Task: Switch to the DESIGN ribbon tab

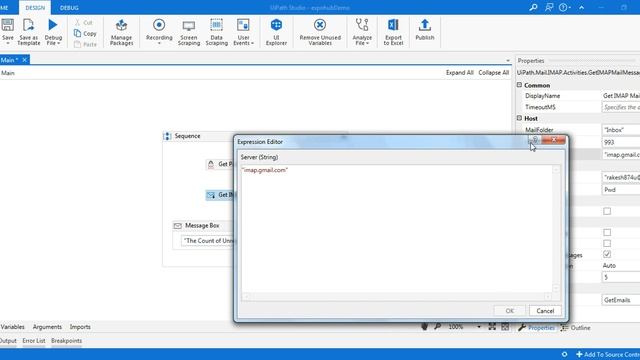Action: click(35, 8)
